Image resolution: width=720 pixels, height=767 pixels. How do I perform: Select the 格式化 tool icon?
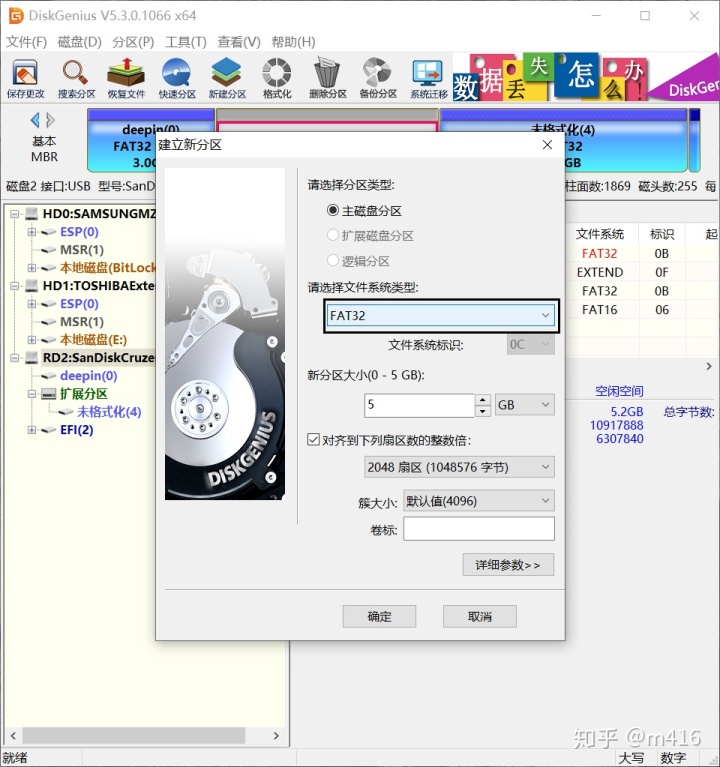tap(277, 78)
